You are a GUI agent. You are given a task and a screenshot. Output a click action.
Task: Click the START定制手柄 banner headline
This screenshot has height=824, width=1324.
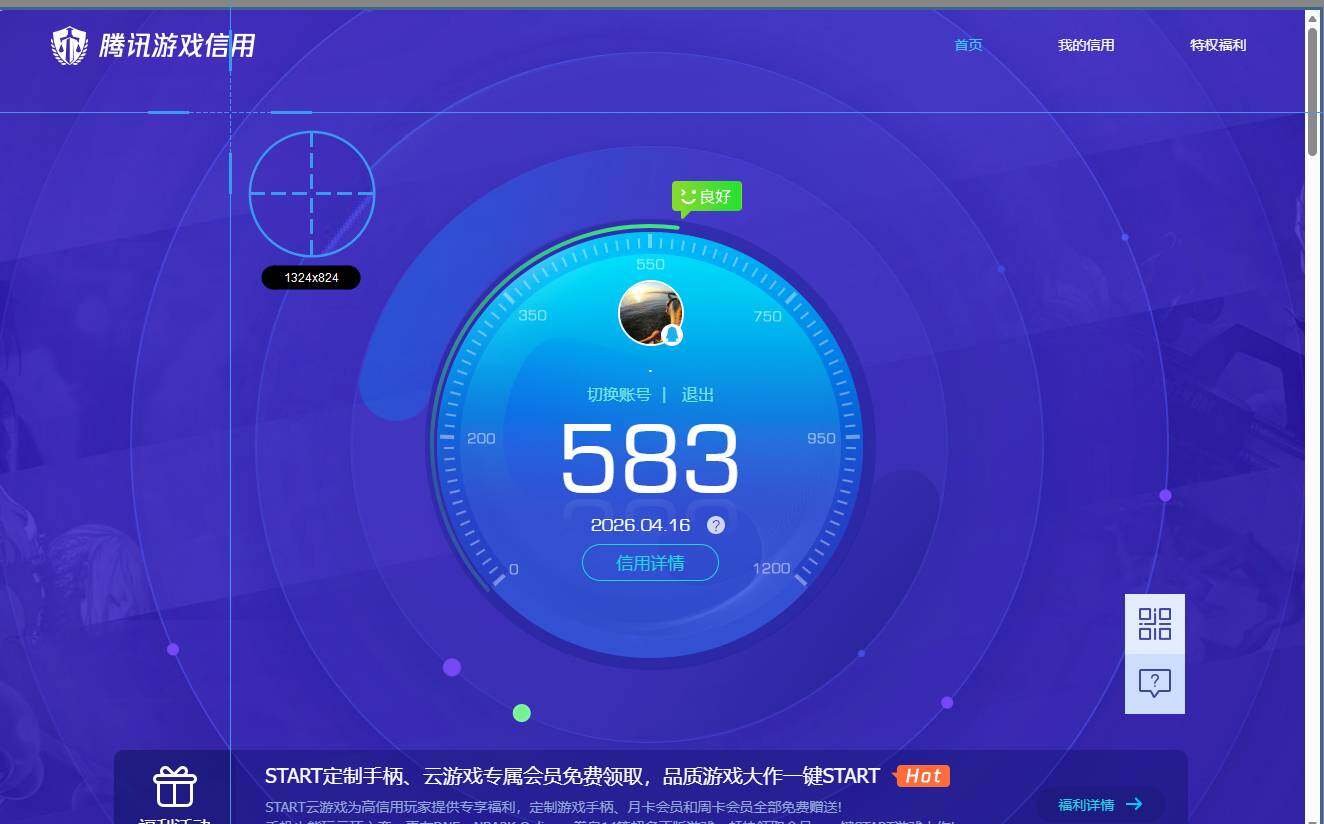point(572,776)
